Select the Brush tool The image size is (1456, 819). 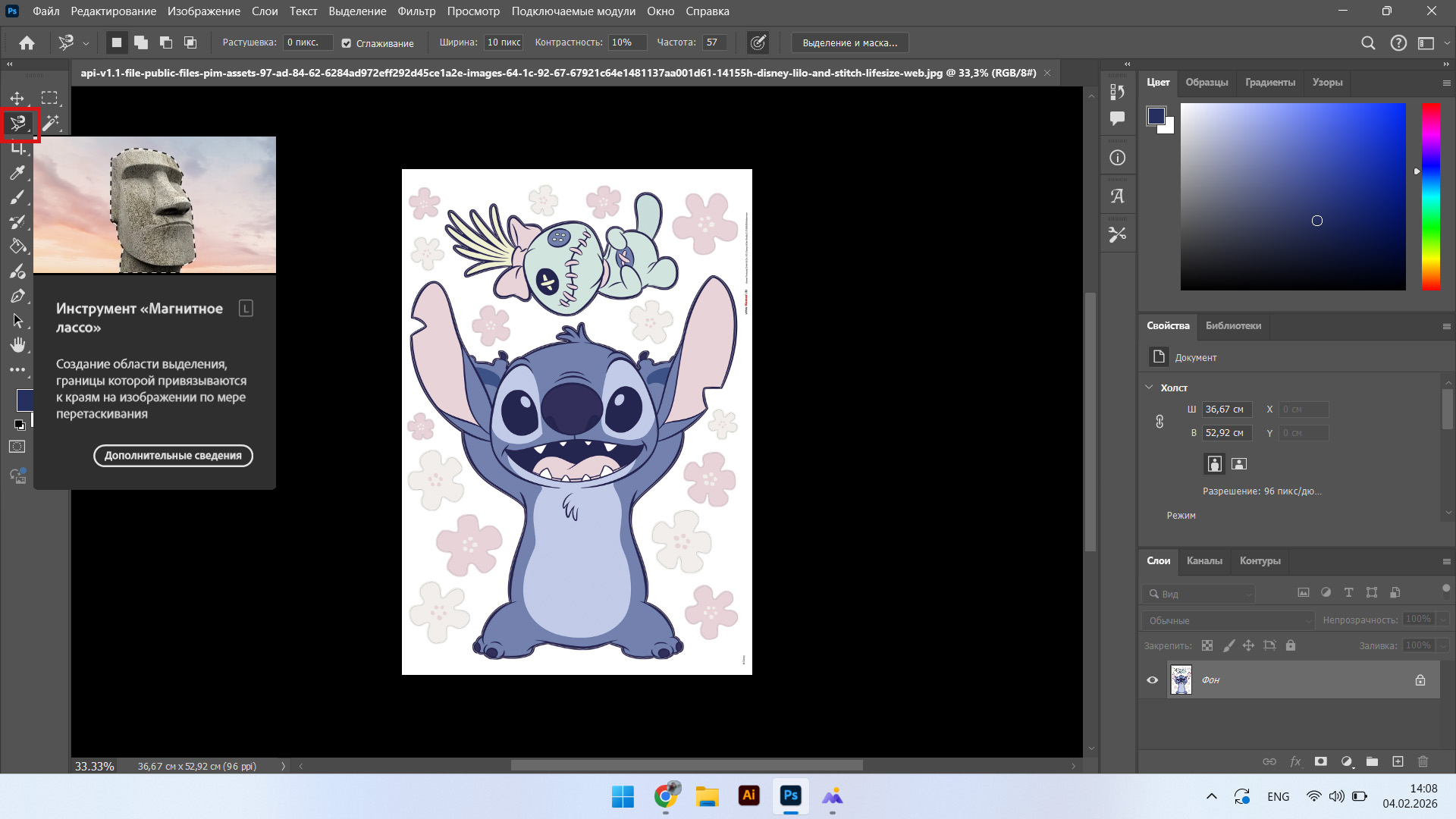17,197
